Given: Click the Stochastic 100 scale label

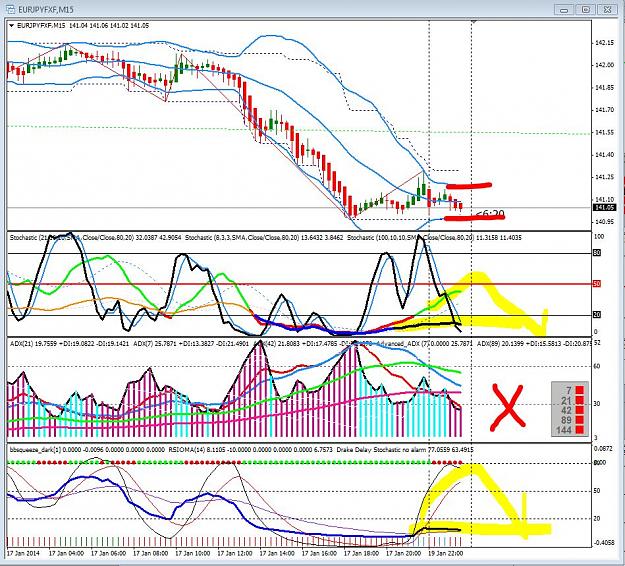Looking at the screenshot, I should coord(599,237).
